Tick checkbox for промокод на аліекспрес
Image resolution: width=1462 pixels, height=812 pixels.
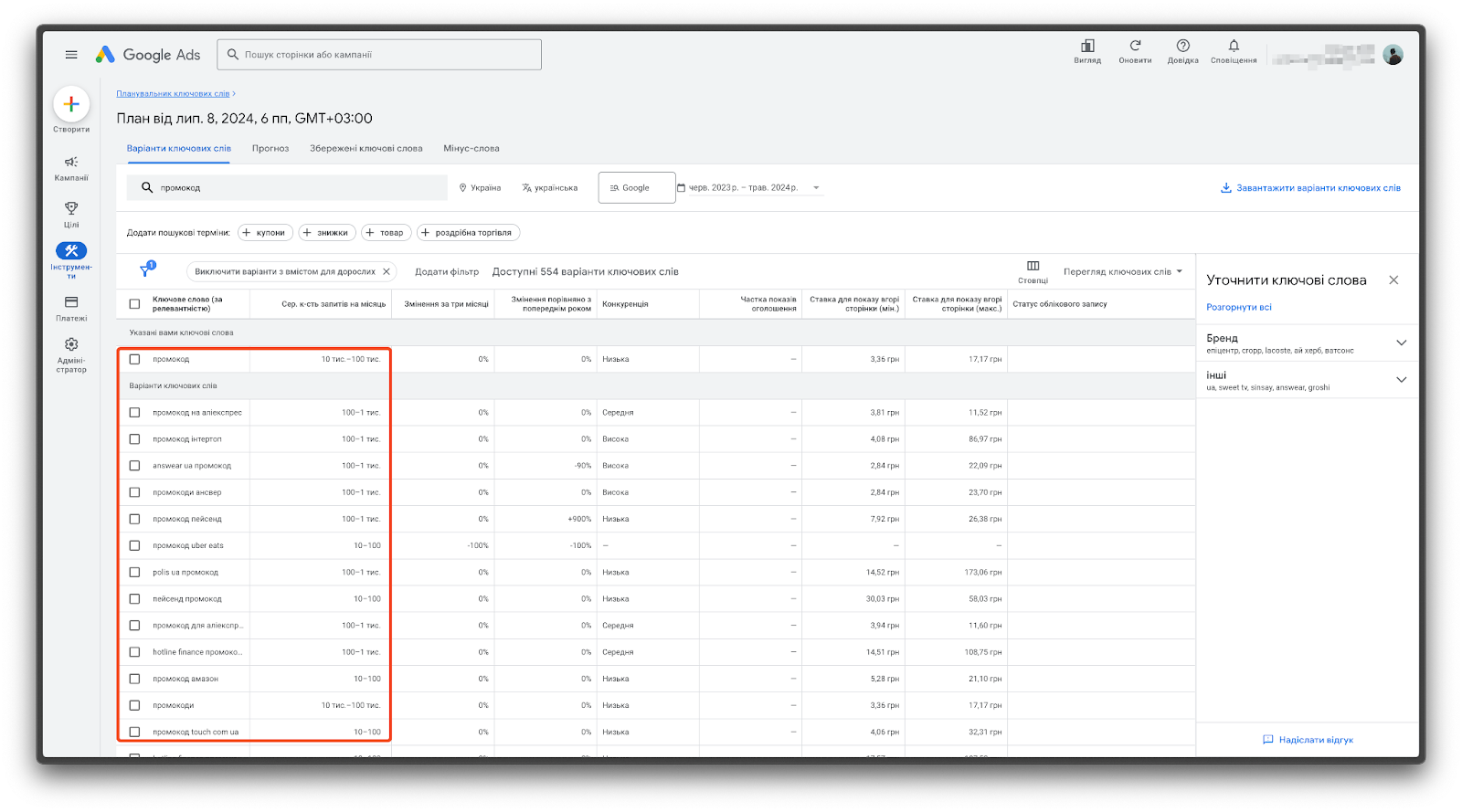tap(134, 413)
